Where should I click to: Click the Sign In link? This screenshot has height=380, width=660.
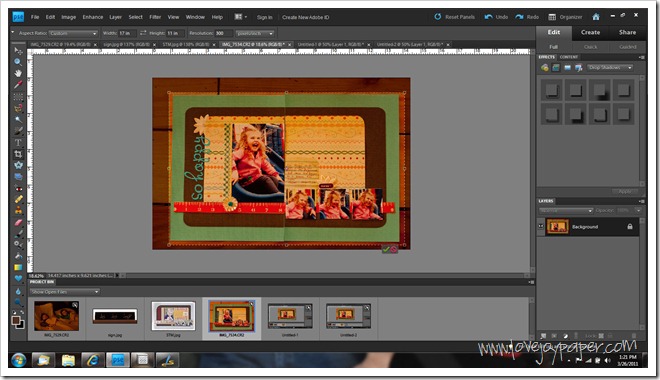click(x=264, y=18)
